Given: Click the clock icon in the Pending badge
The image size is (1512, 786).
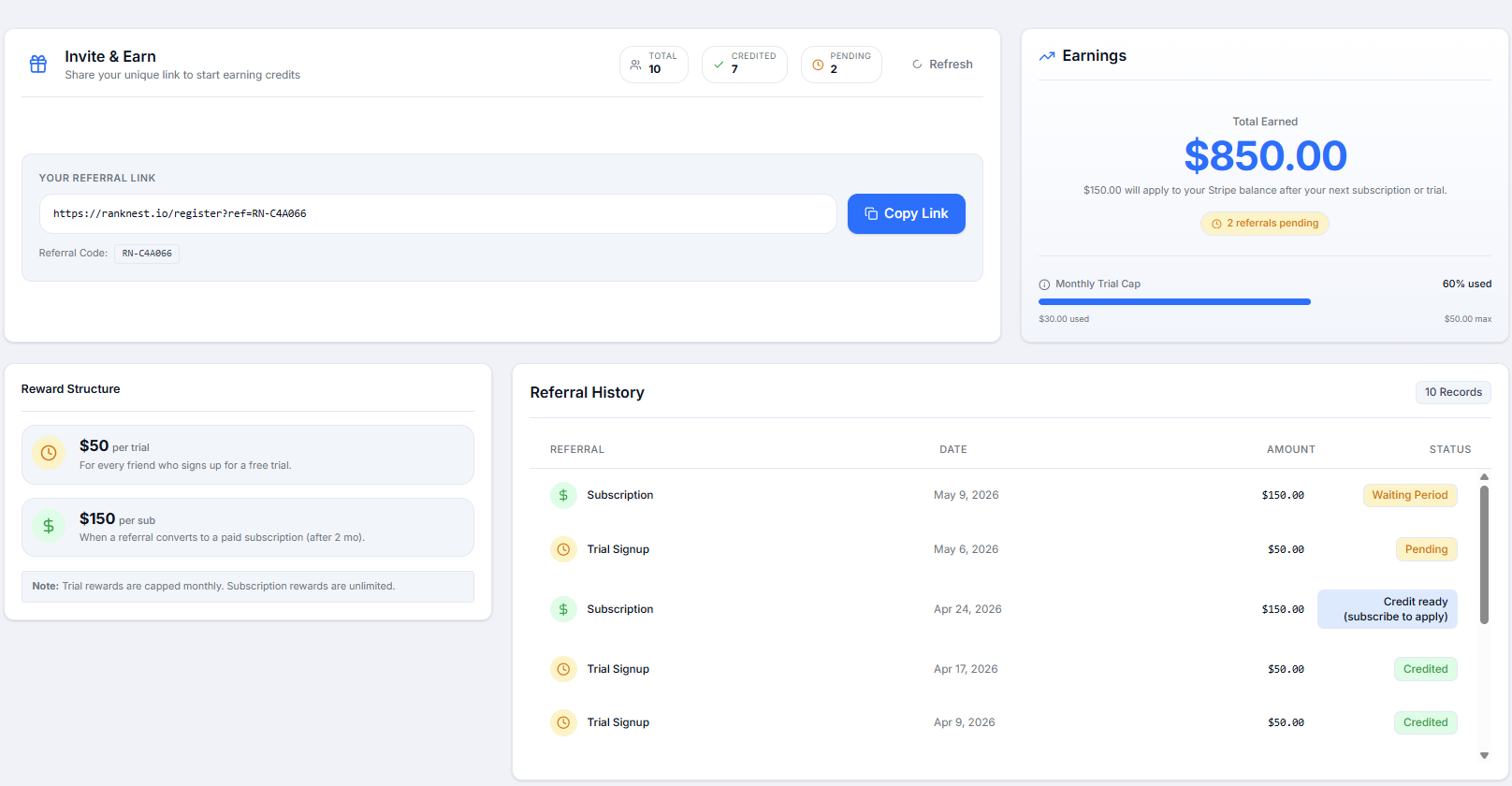Looking at the screenshot, I should [818, 65].
